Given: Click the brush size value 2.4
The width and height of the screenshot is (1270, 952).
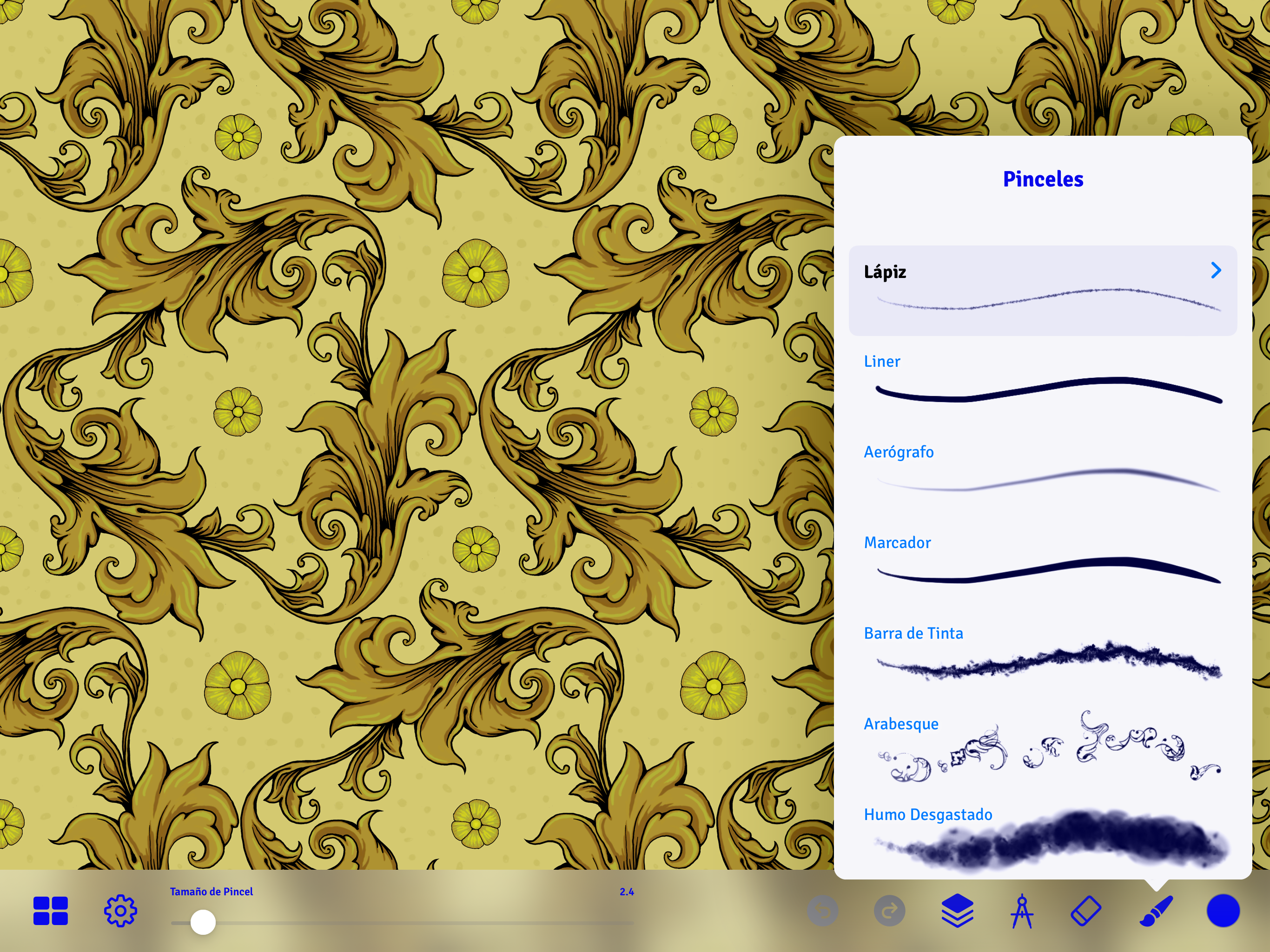Looking at the screenshot, I should pos(626,892).
